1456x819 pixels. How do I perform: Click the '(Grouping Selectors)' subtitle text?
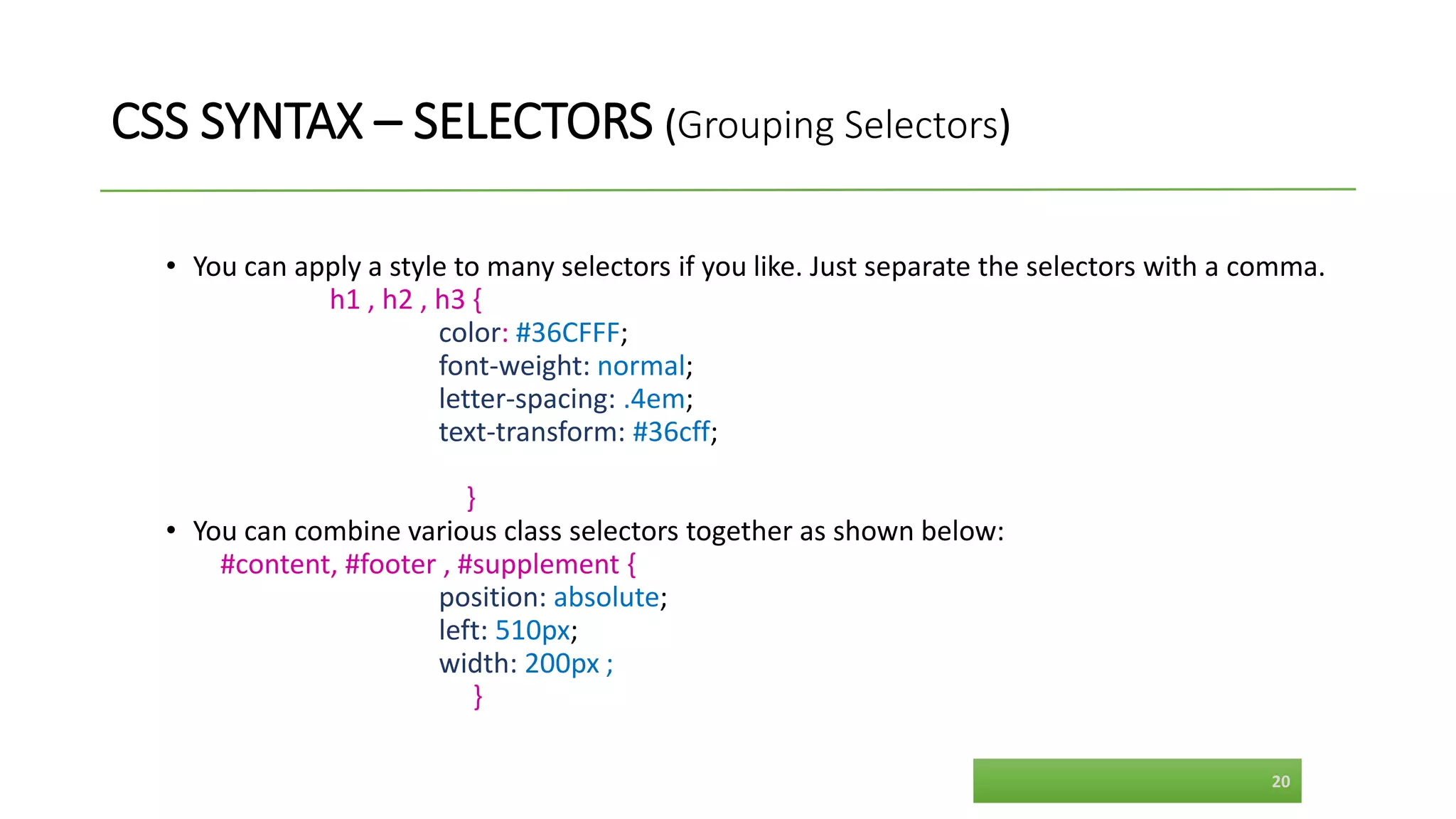click(837, 125)
